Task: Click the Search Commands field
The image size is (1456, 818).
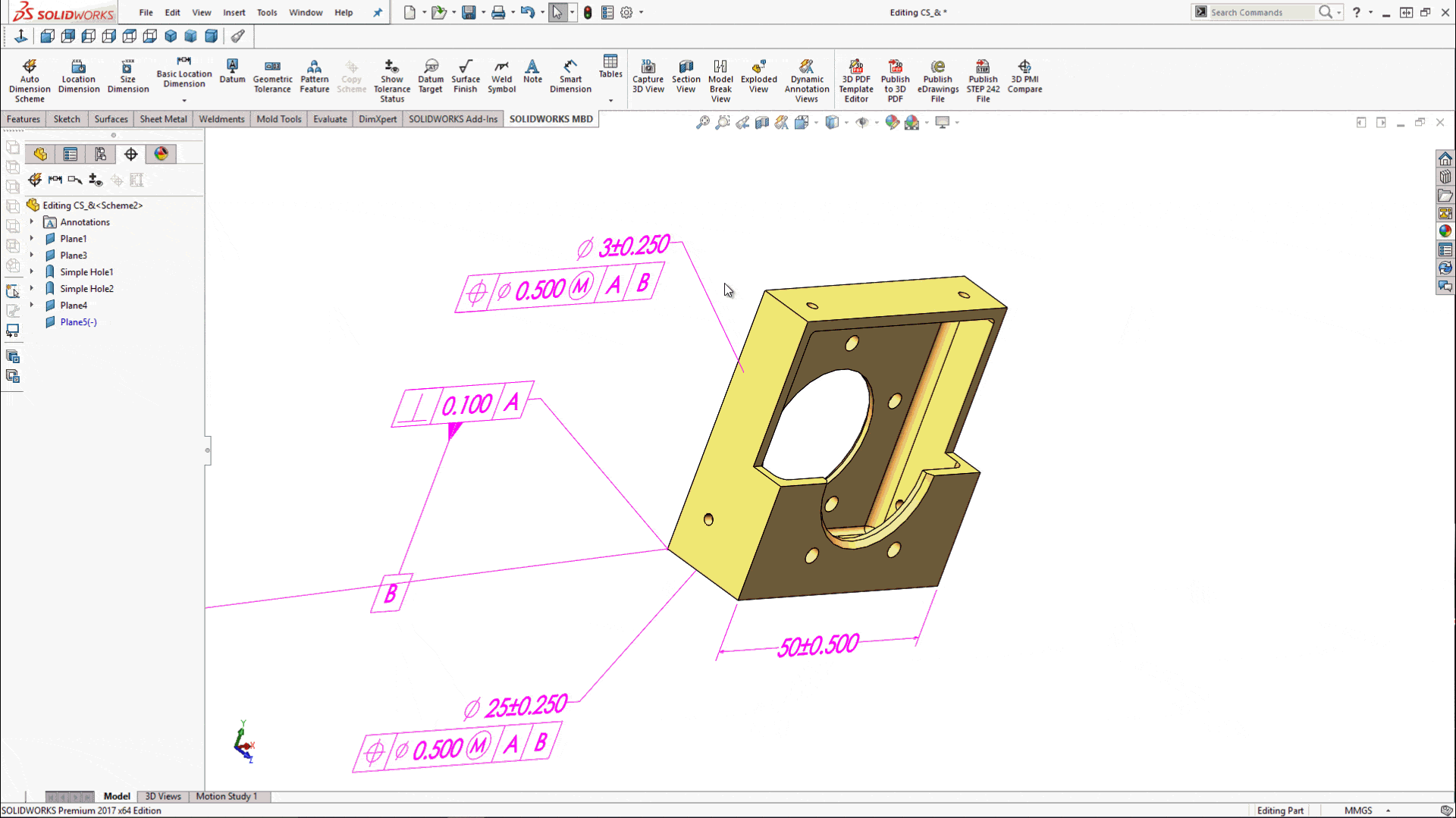Action: pyautogui.click(x=1261, y=12)
